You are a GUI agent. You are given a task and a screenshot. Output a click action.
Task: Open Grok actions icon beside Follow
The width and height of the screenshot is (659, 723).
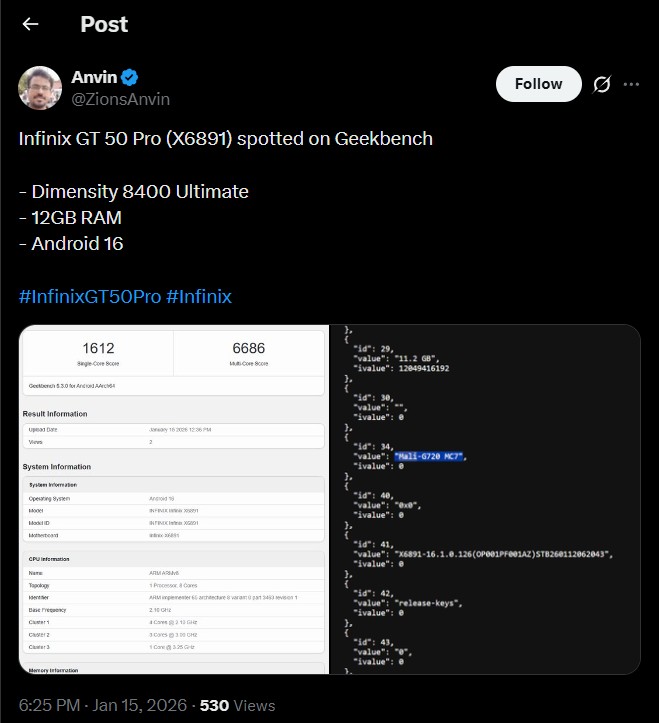tap(601, 84)
